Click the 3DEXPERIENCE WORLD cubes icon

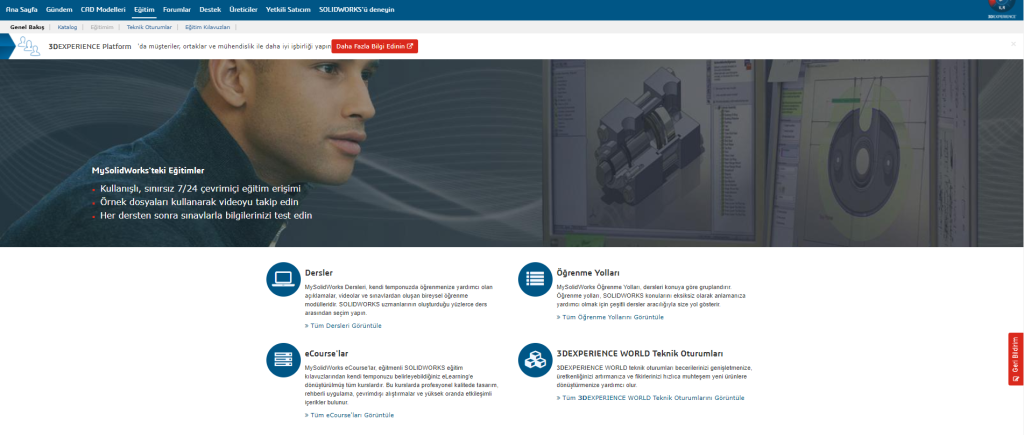(535, 360)
